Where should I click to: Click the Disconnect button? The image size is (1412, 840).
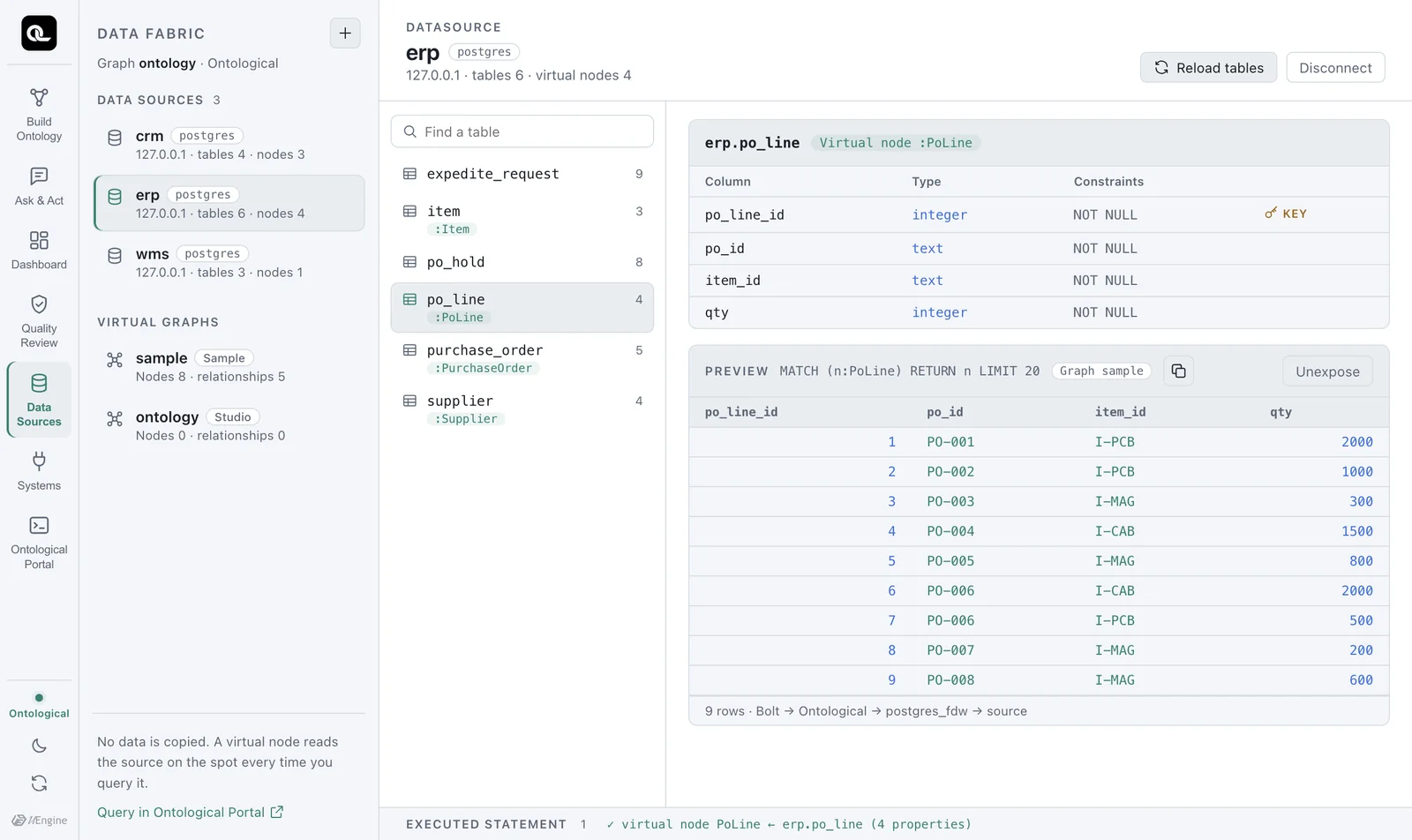point(1335,68)
